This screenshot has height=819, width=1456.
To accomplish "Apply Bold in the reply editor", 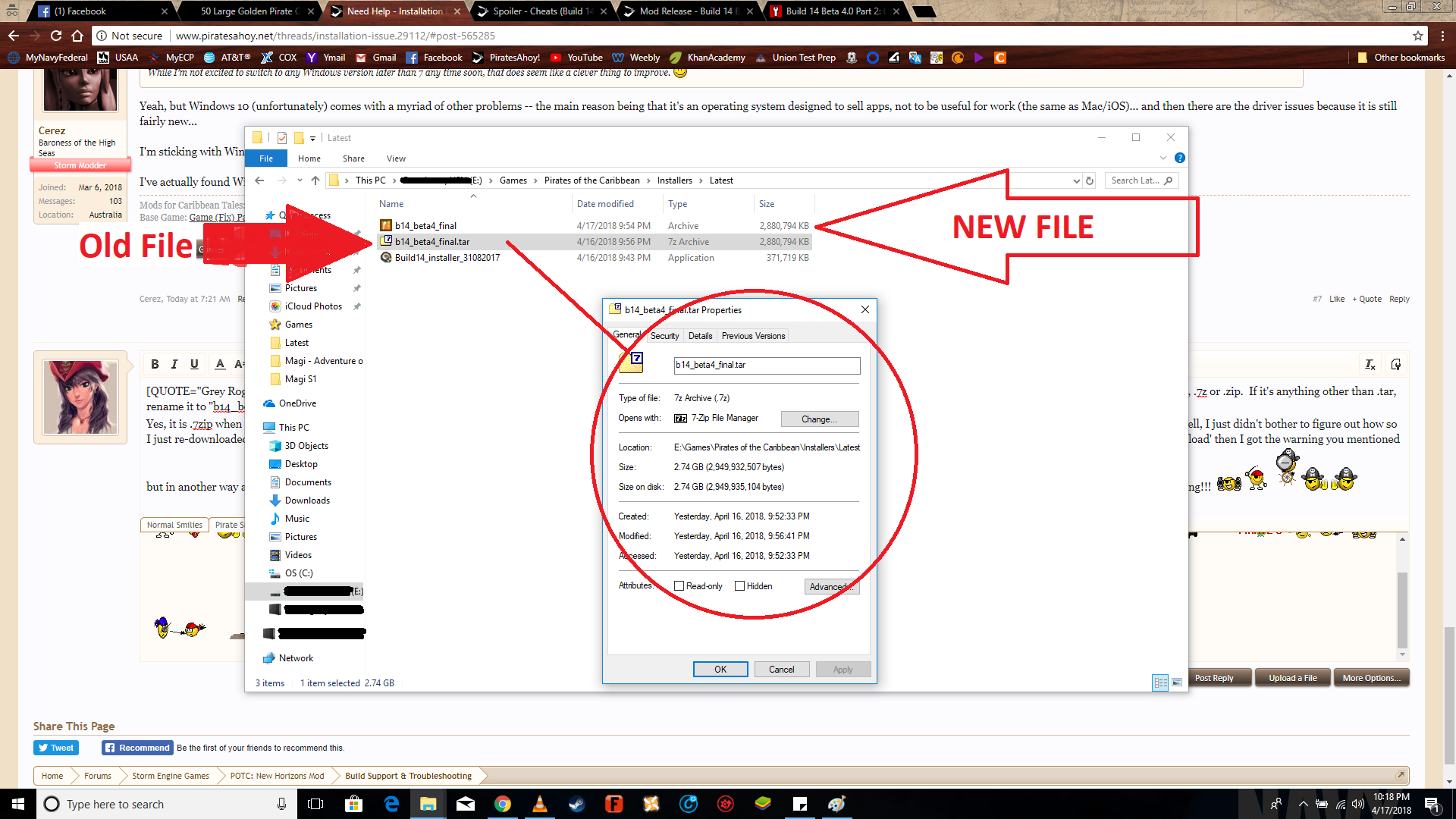I will pos(155,364).
